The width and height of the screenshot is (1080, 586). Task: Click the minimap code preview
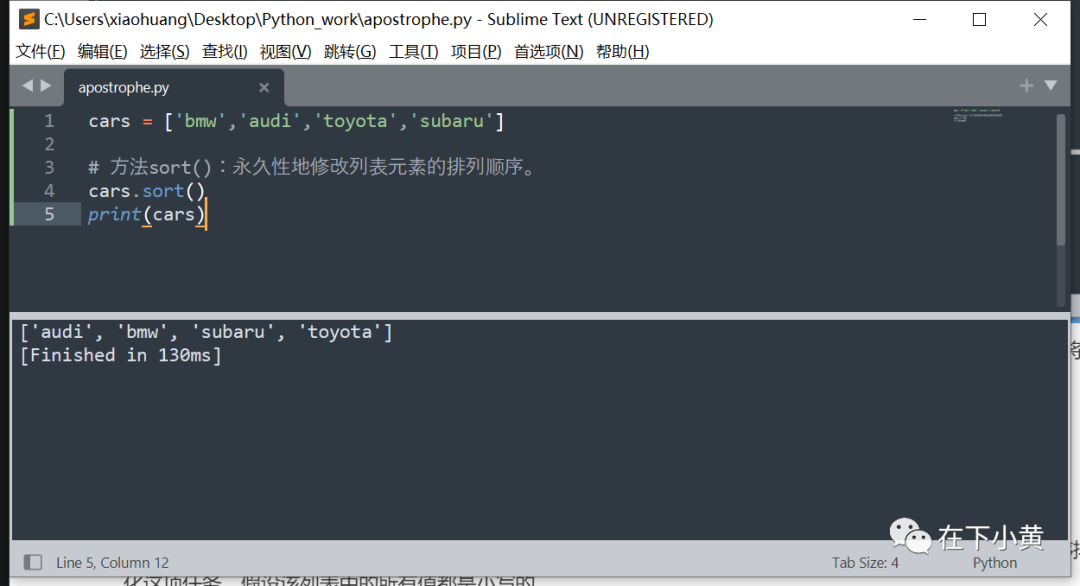tap(977, 115)
